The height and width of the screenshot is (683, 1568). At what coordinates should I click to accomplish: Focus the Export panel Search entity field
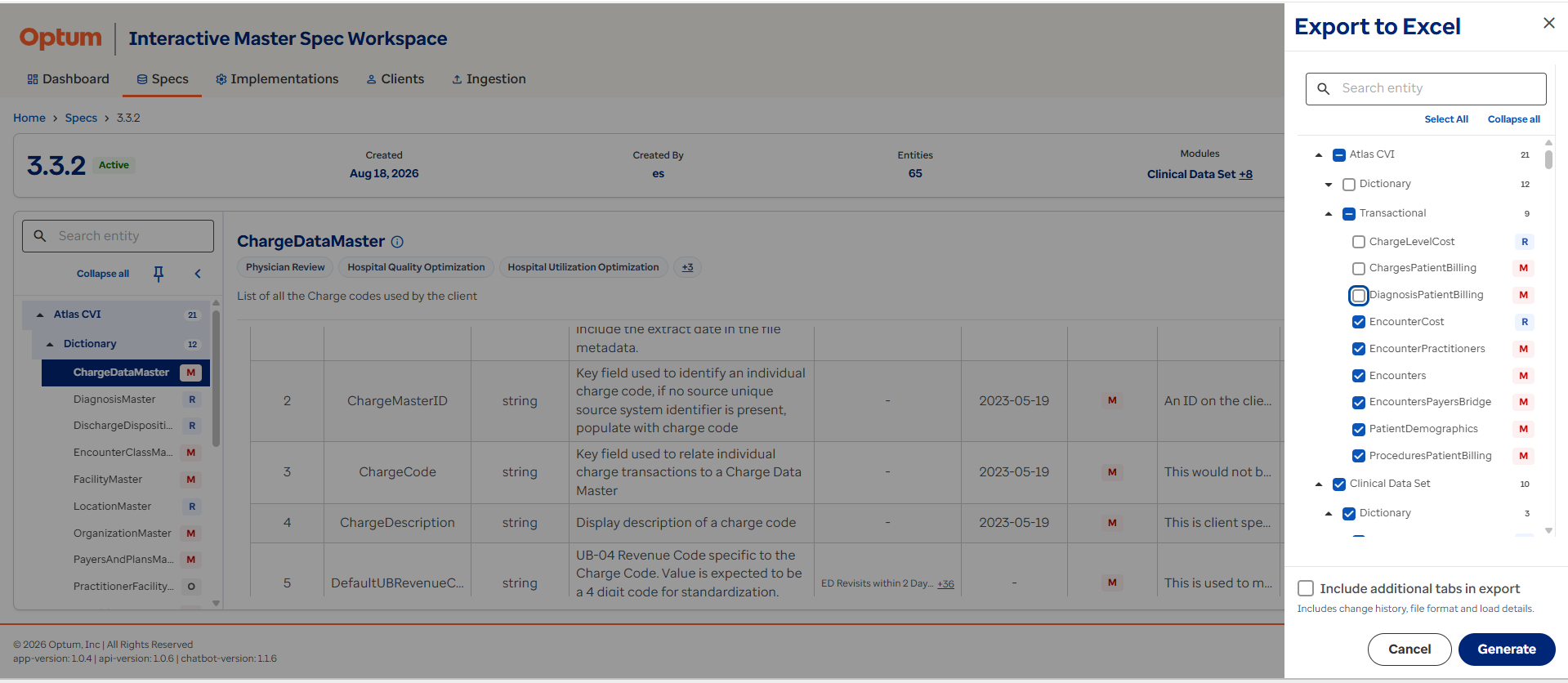[1426, 88]
